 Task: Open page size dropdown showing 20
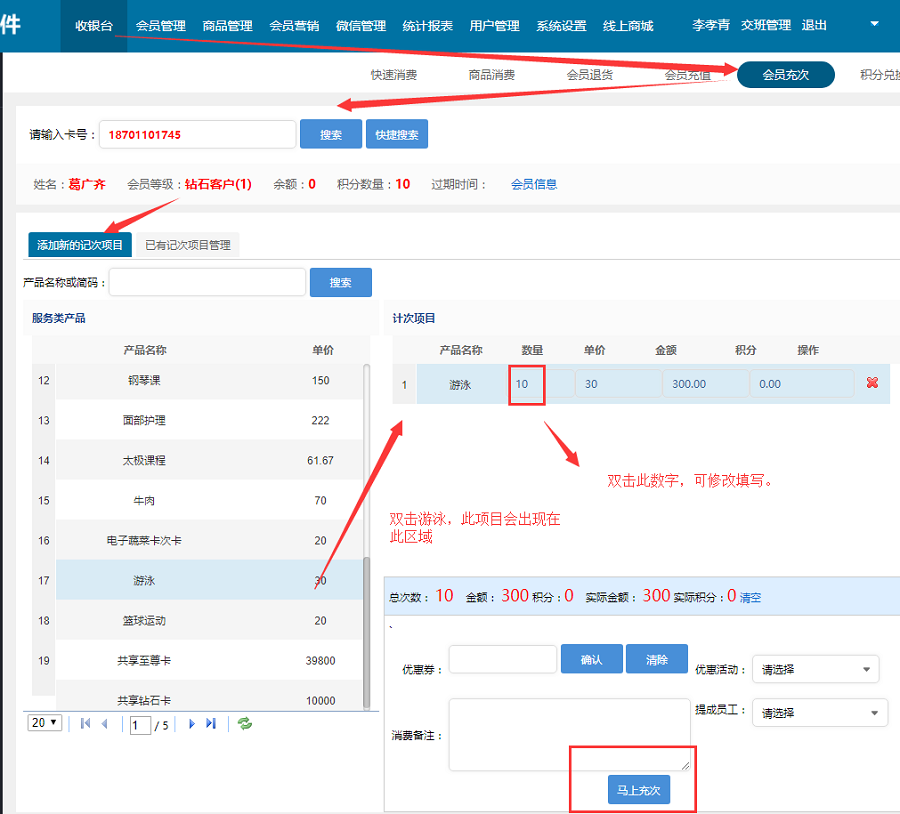coord(45,723)
